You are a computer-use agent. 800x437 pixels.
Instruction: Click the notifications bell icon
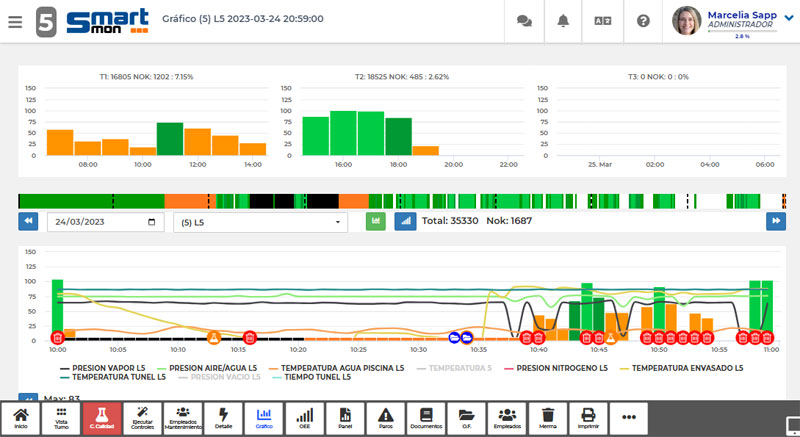click(563, 21)
